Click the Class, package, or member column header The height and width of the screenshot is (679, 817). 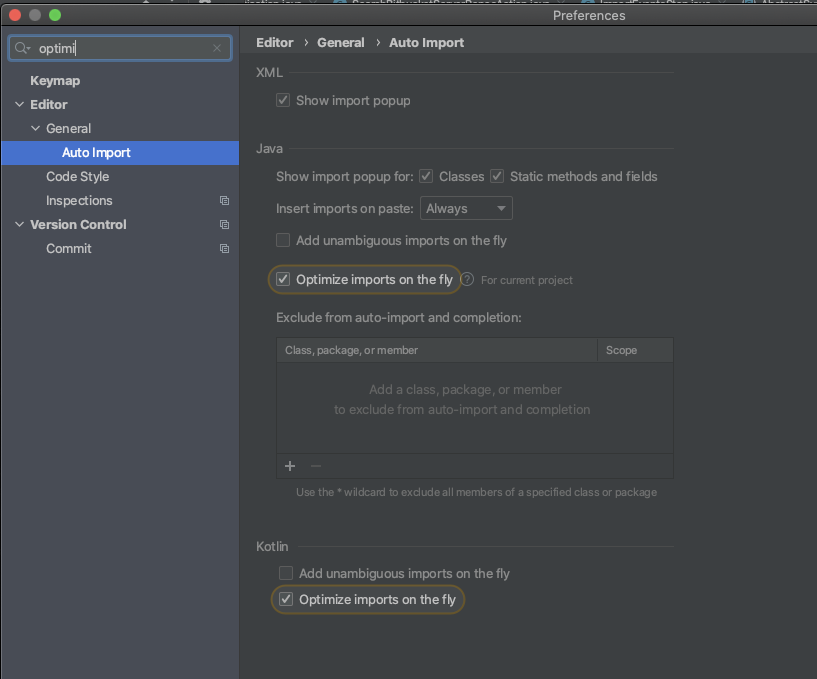click(x=437, y=350)
